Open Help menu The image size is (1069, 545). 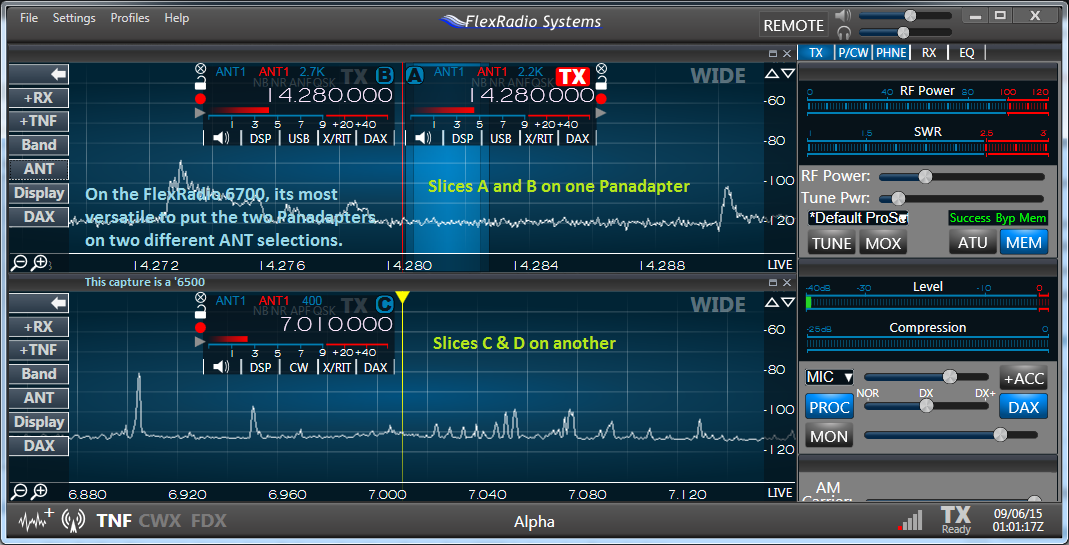(177, 18)
